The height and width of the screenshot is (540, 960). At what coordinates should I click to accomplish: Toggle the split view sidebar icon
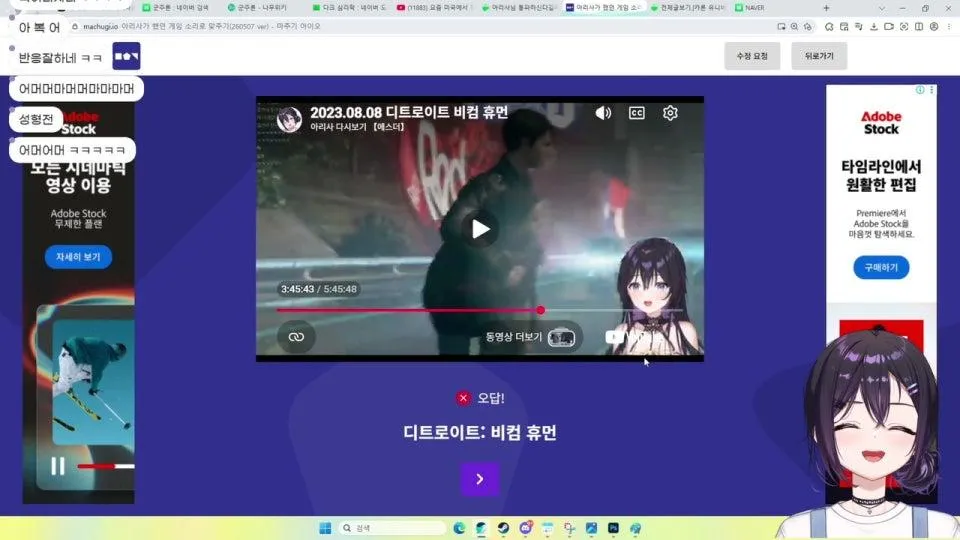point(919,26)
